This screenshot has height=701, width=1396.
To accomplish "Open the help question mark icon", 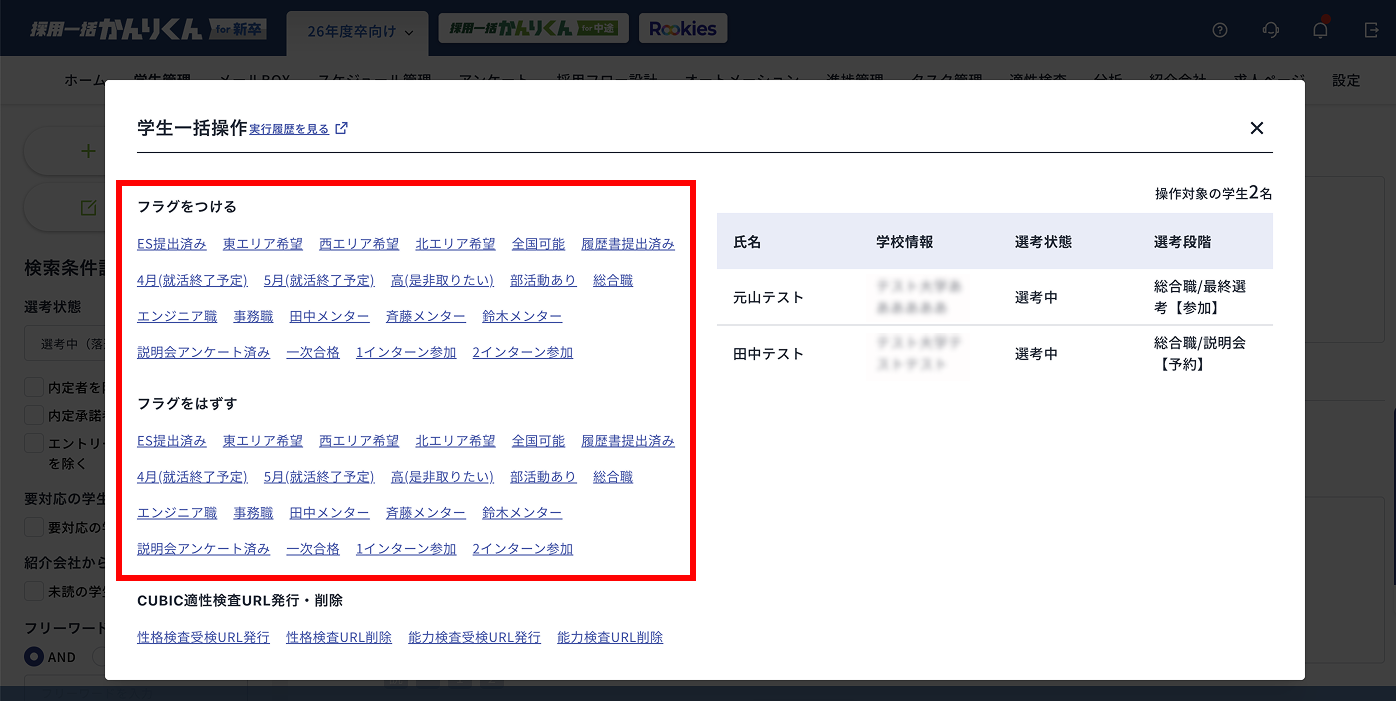I will click(x=1219, y=30).
